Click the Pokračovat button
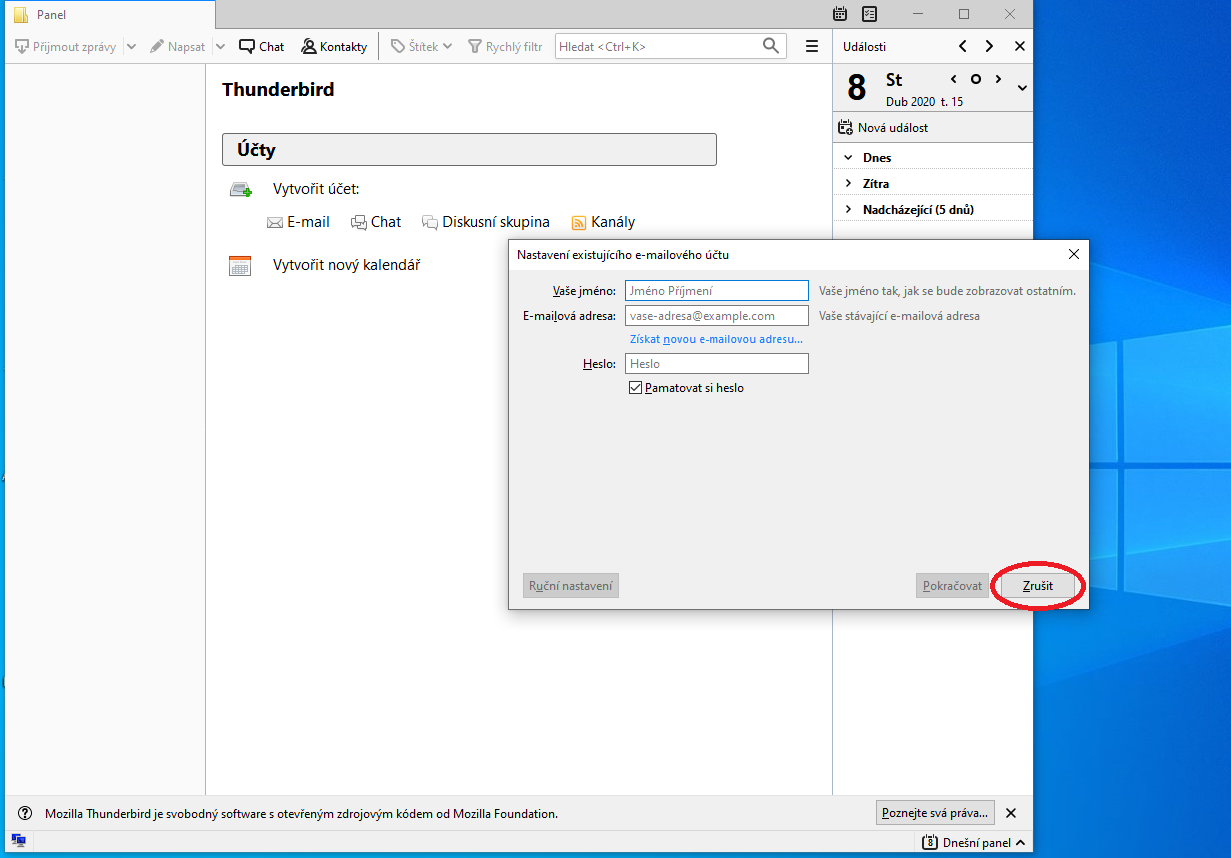The height and width of the screenshot is (858, 1231). click(x=952, y=586)
